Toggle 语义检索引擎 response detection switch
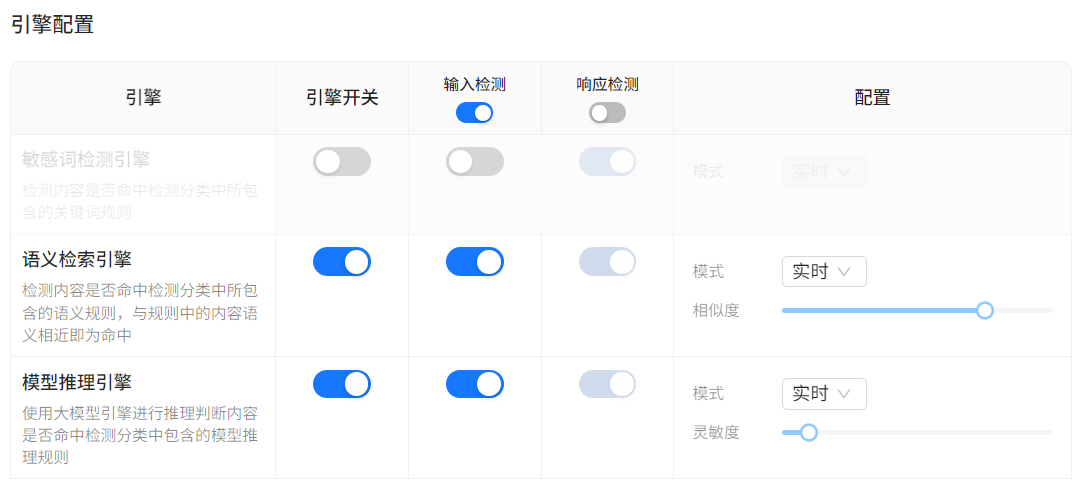Screen dimensions: 1084x488 tap(607, 262)
